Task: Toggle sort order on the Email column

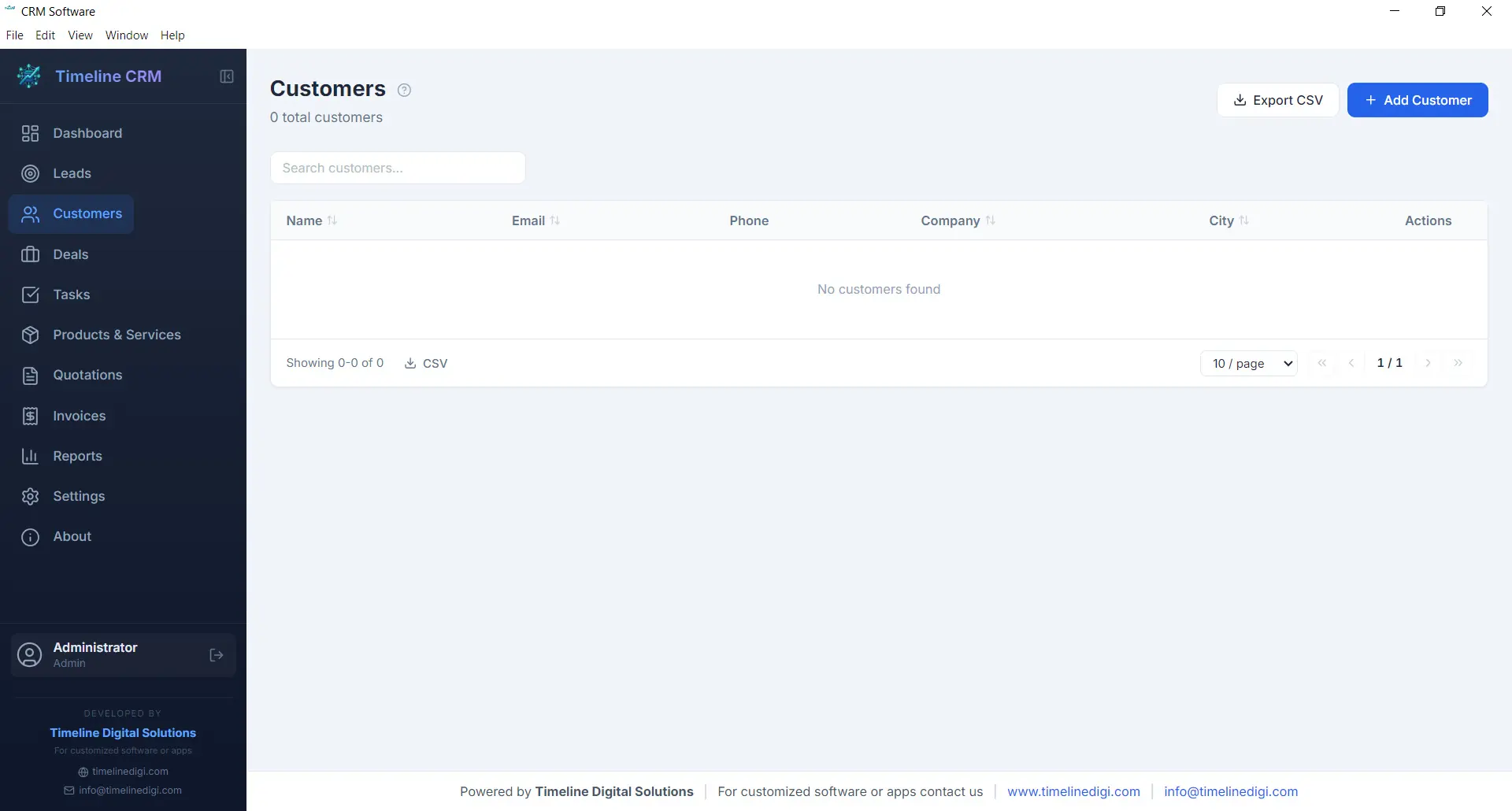Action: (x=557, y=220)
